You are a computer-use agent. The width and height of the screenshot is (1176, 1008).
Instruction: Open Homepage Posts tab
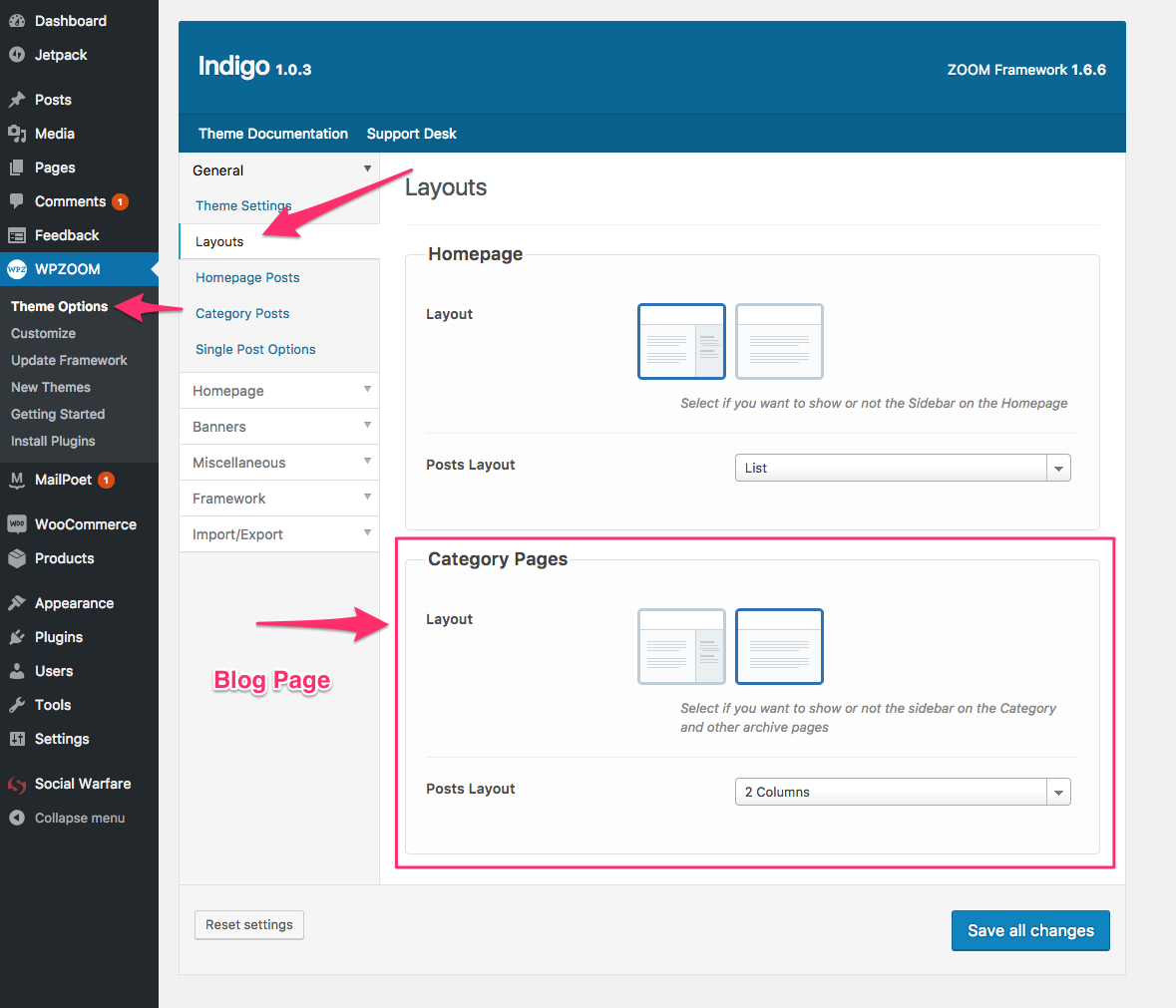click(247, 277)
